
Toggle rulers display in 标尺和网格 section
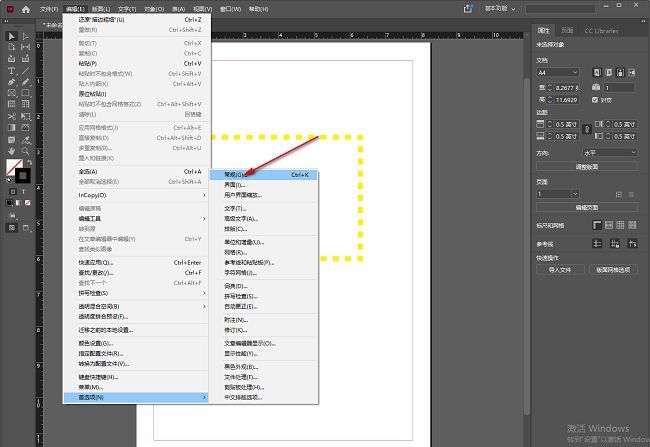[x=598, y=224]
